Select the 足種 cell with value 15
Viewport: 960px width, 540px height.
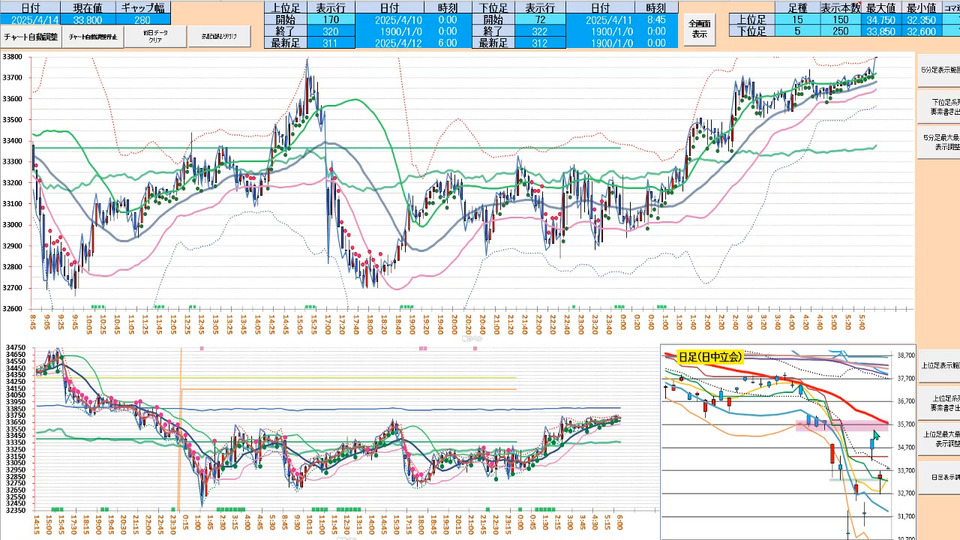797,20
